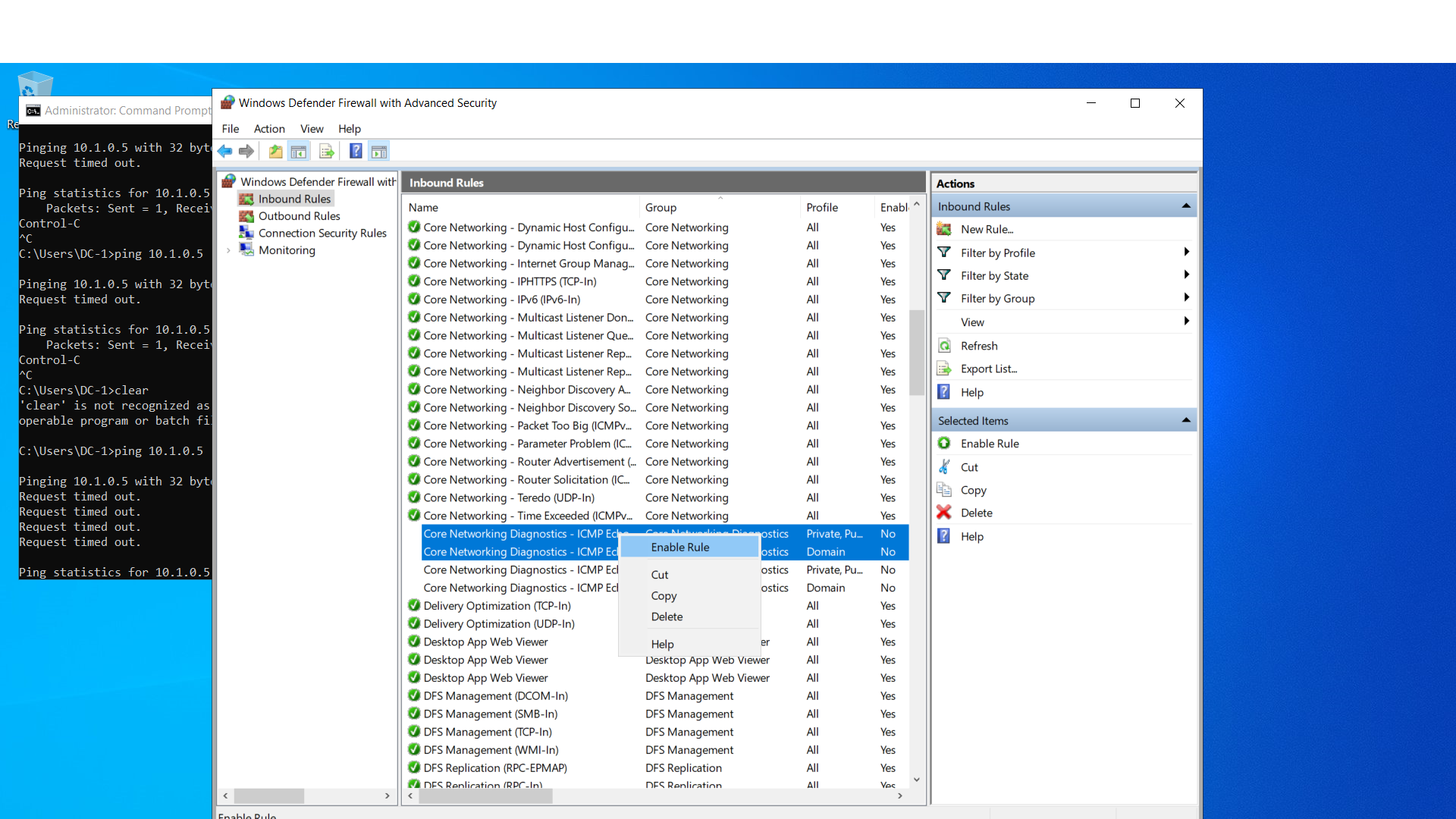Open Help using the blue question mark toolbar icon
The height and width of the screenshot is (819, 1456).
pyautogui.click(x=355, y=151)
